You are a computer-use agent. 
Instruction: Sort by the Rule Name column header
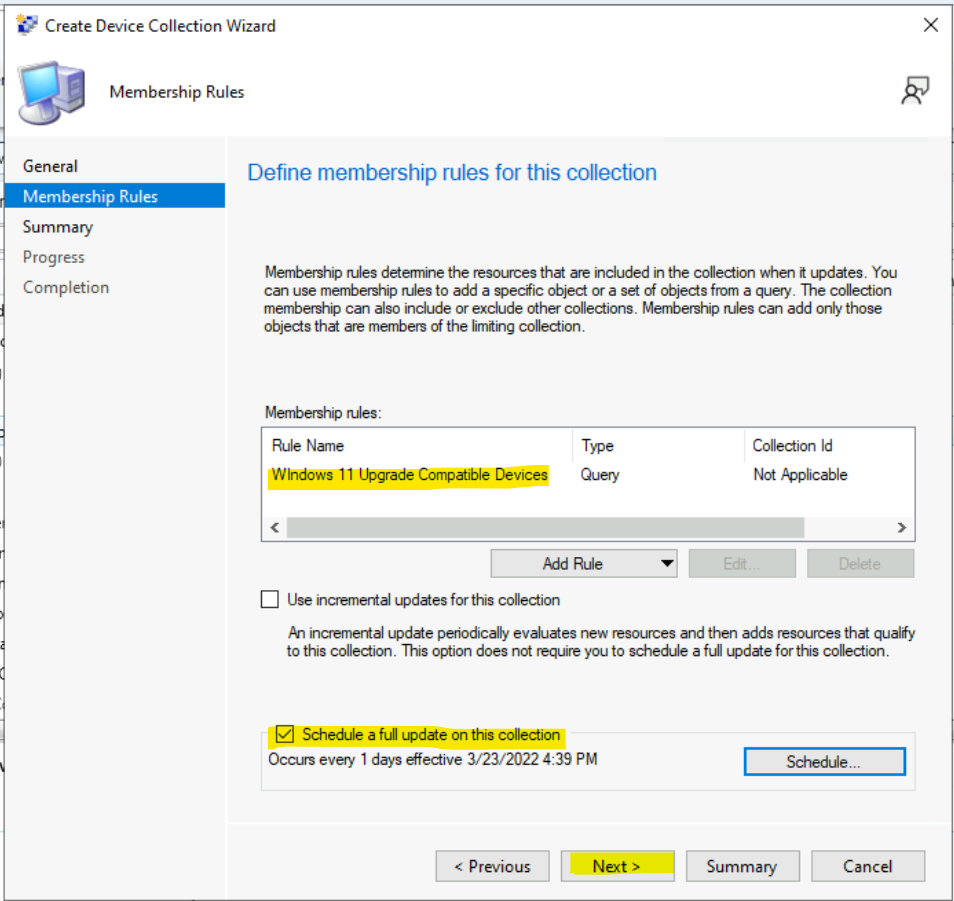[416, 446]
